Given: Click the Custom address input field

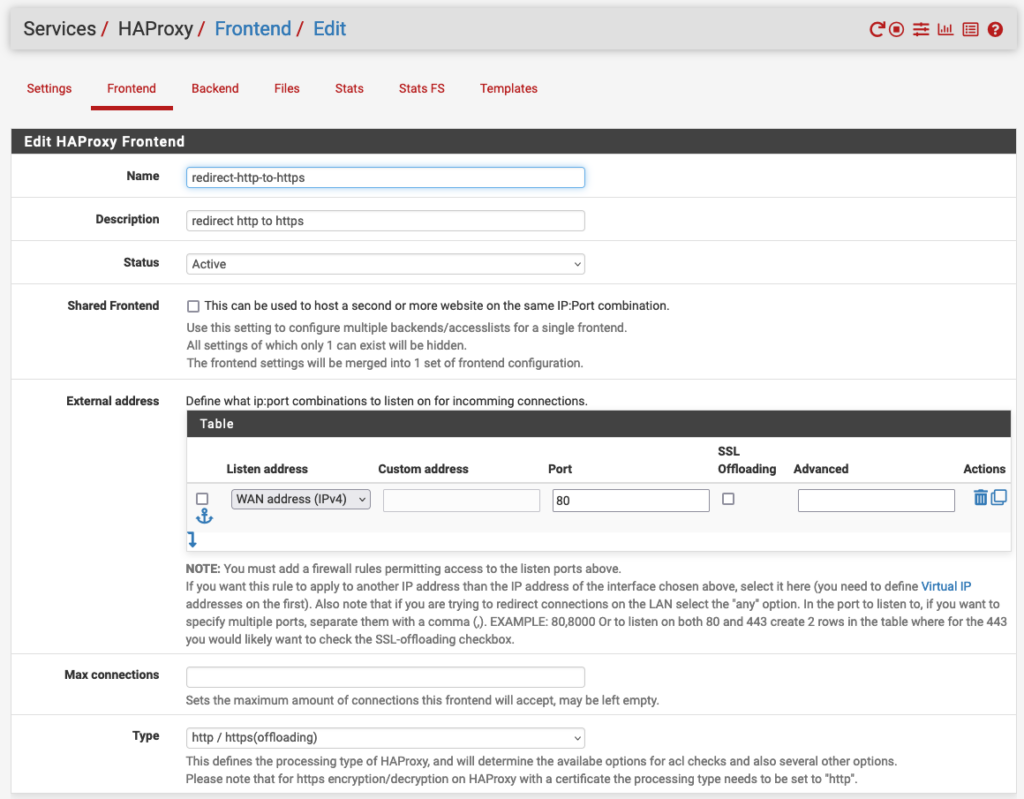Looking at the screenshot, I should point(461,500).
